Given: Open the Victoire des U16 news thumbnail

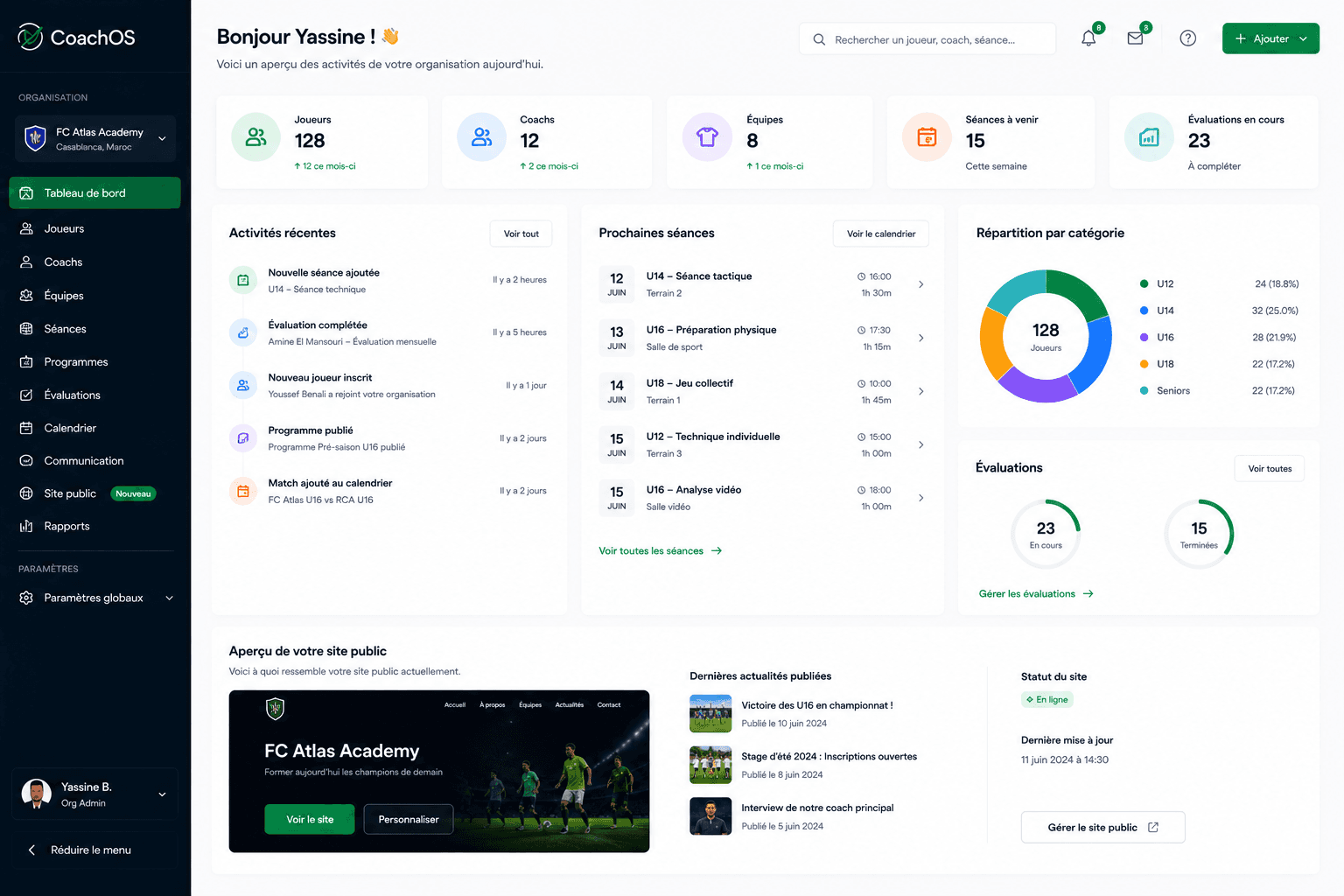Looking at the screenshot, I should (710, 714).
